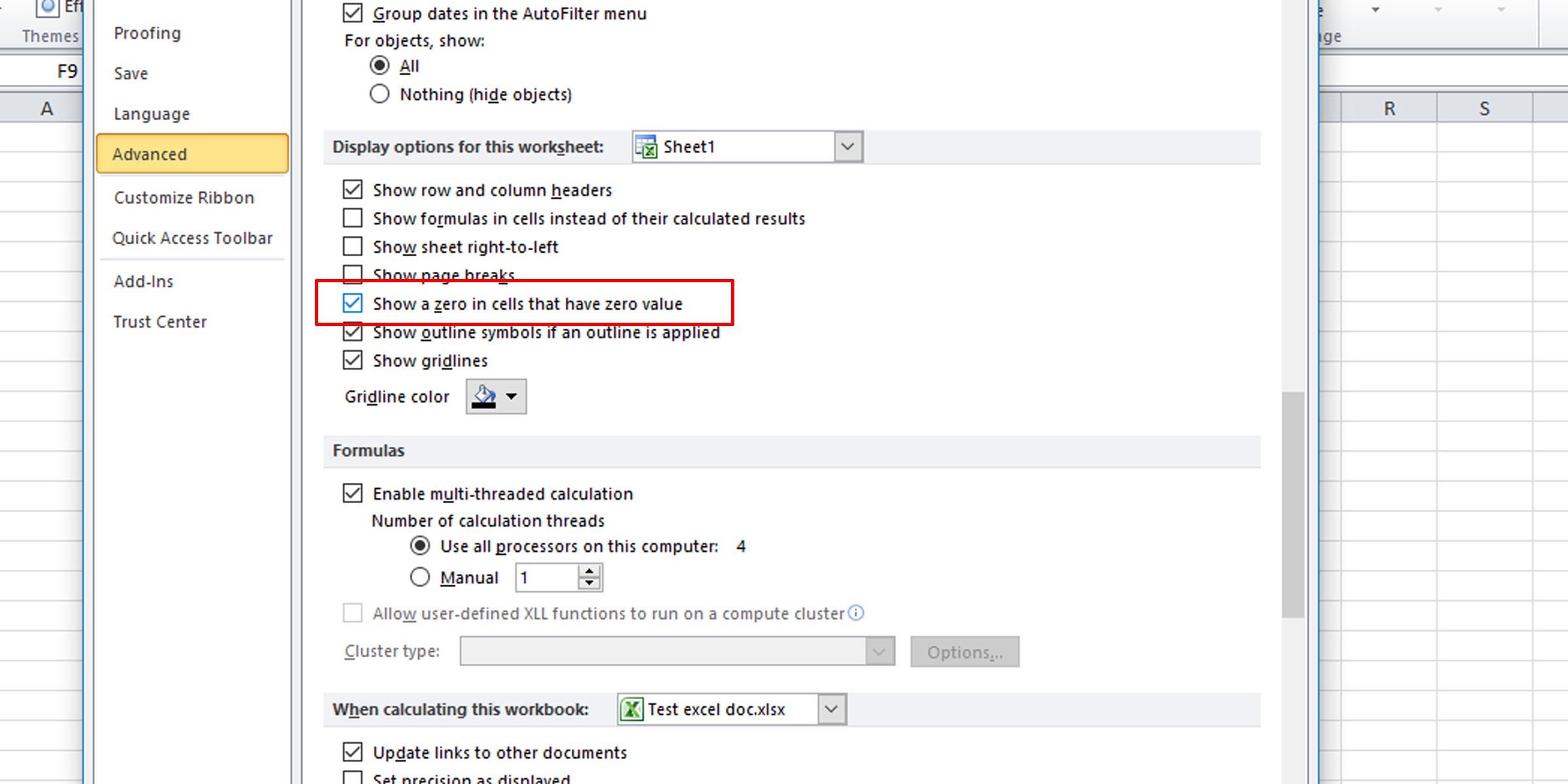Viewport: 1568px width, 784px height.
Task: Enable 'Show outline symbols if an outline is applied'
Action: click(354, 332)
